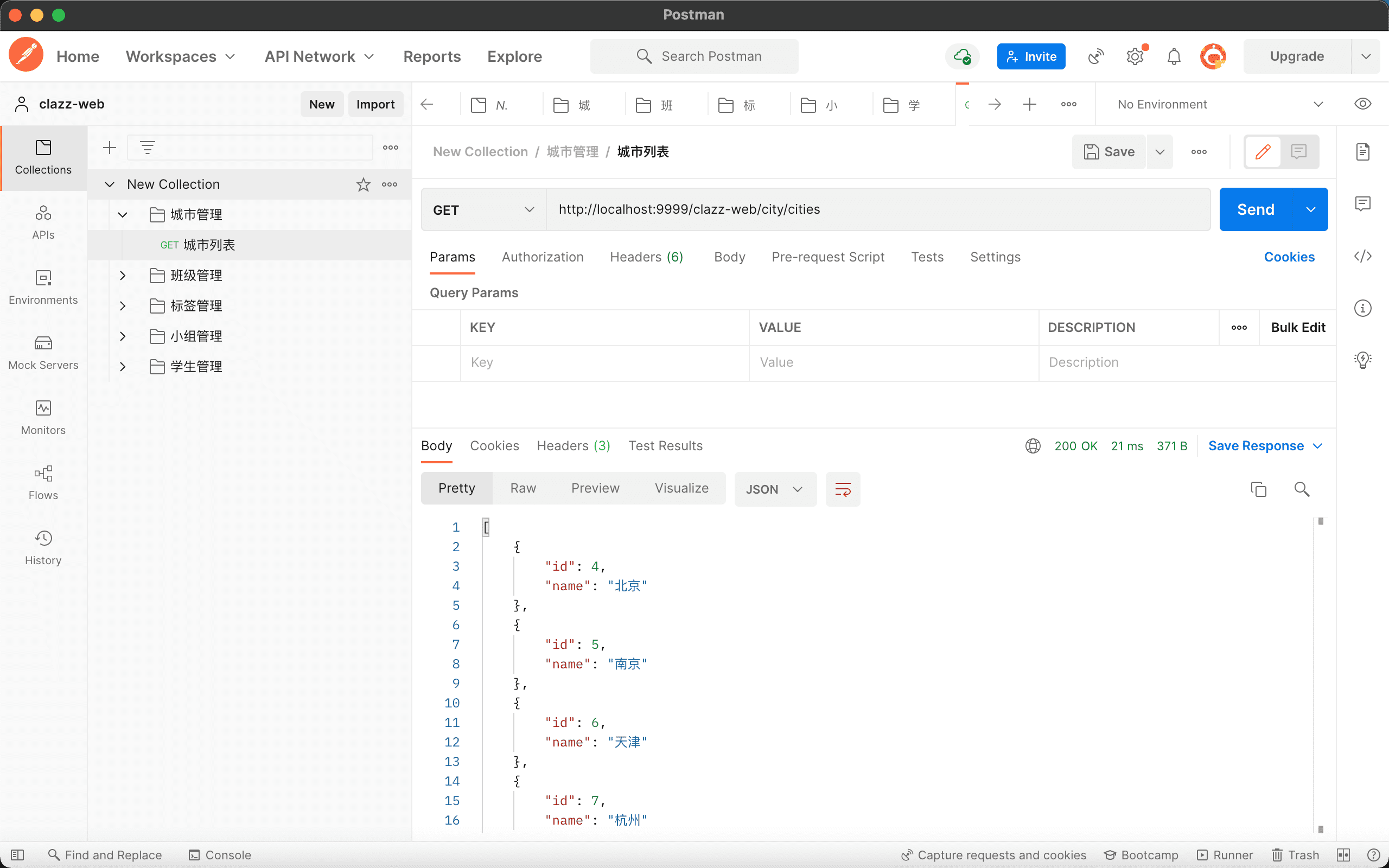
Task: Open Collections in the sidebar
Action: (43, 157)
